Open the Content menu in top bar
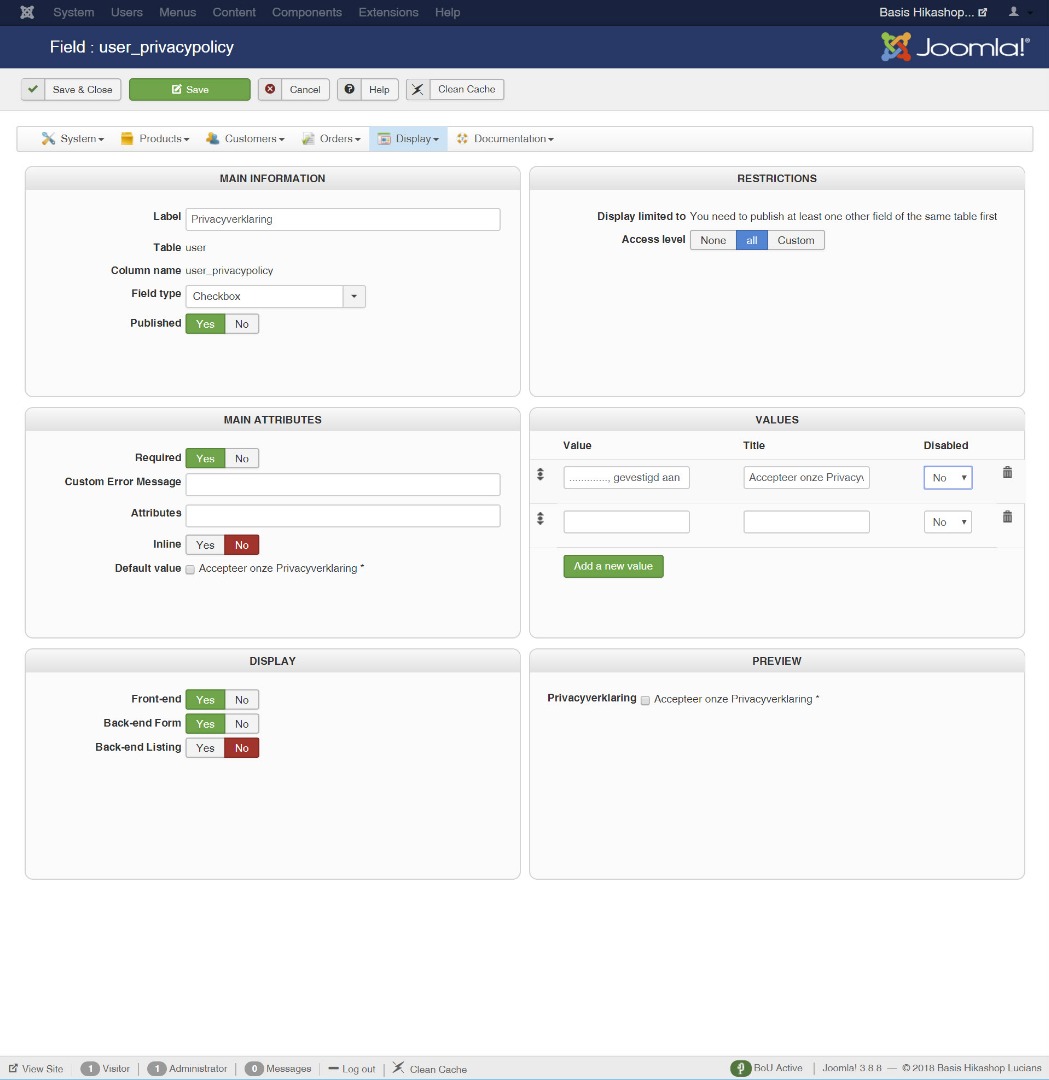Viewport: 1049px width, 1080px height. (x=234, y=12)
